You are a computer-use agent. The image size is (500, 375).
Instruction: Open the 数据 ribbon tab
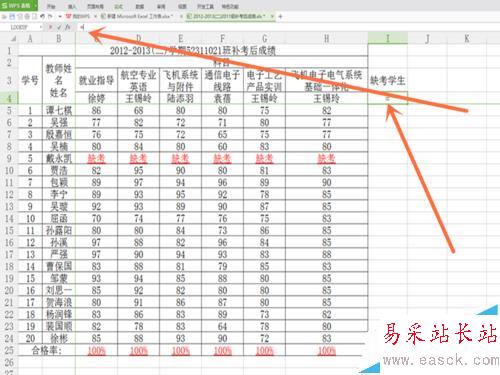140,6
